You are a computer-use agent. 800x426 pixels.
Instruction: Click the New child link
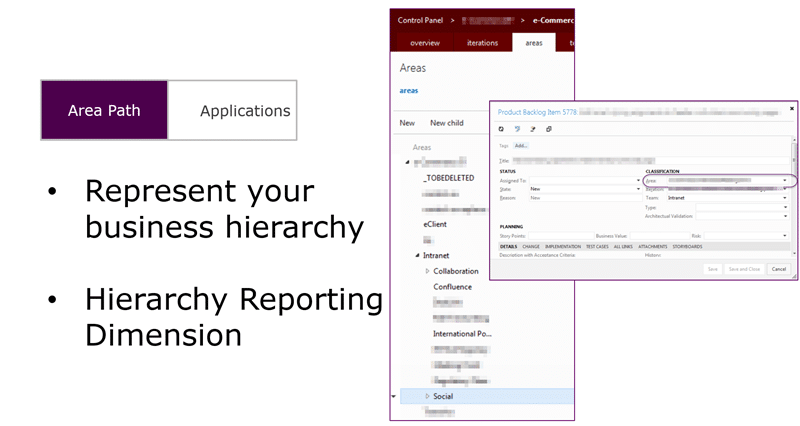(446, 123)
